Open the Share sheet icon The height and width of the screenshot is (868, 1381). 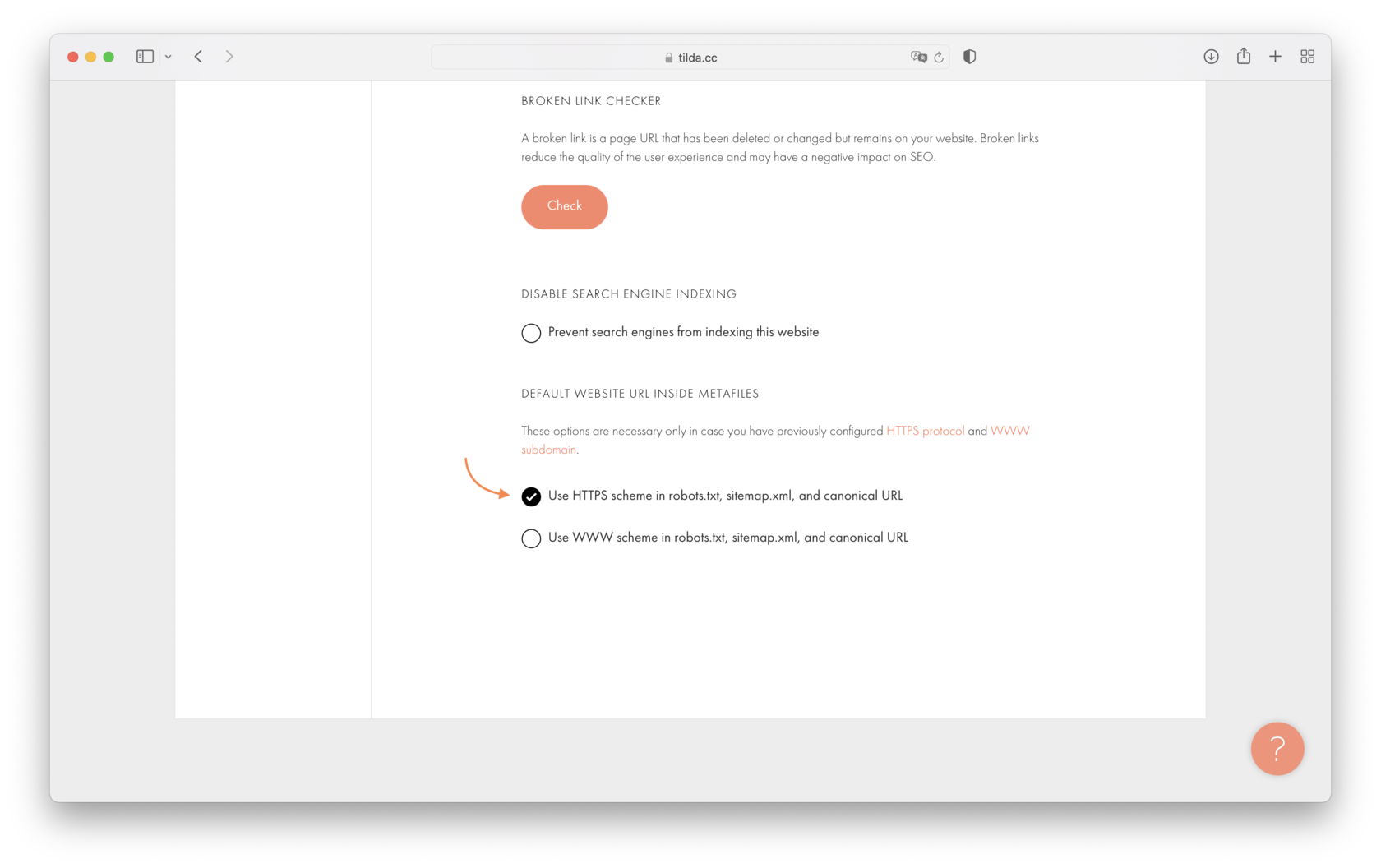(1244, 56)
